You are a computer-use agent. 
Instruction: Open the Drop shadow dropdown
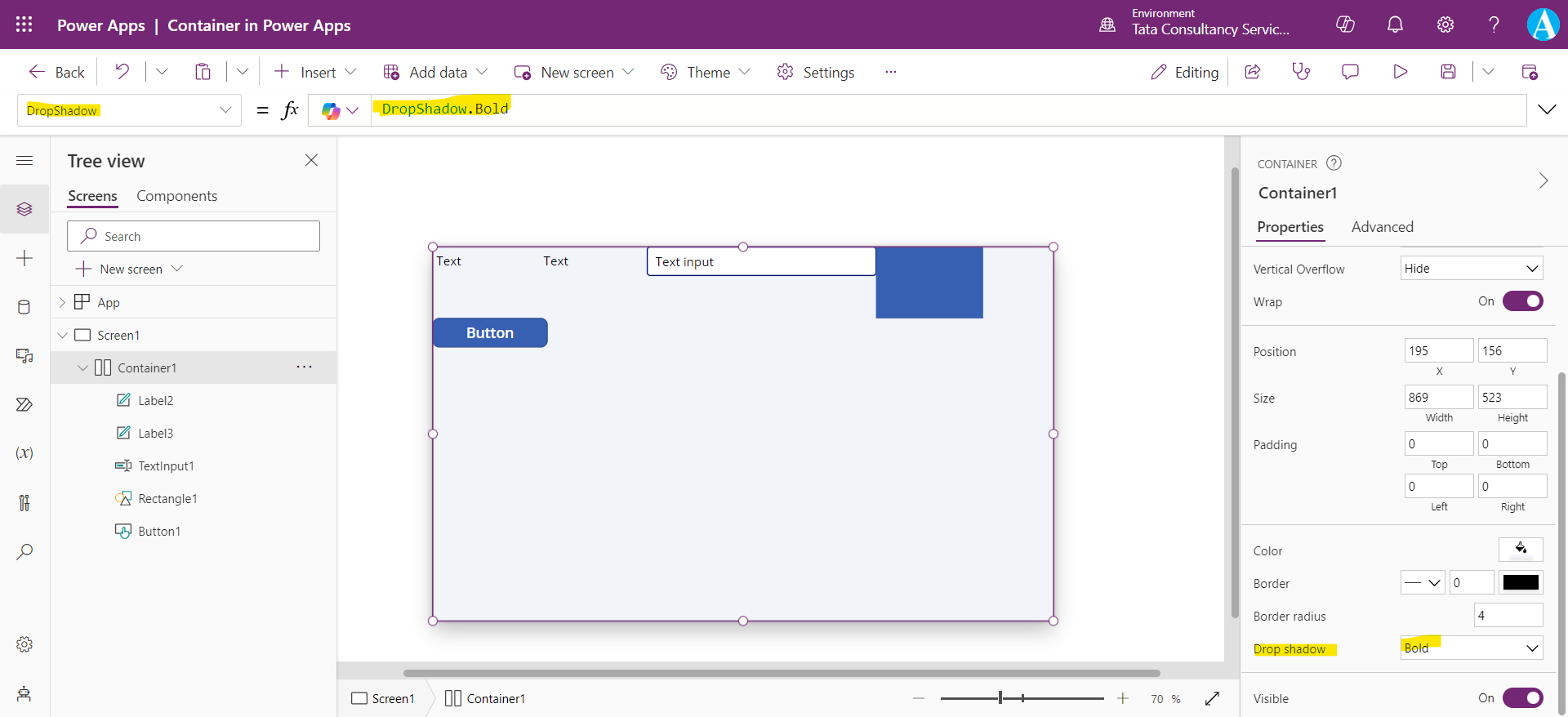pyautogui.click(x=1471, y=648)
